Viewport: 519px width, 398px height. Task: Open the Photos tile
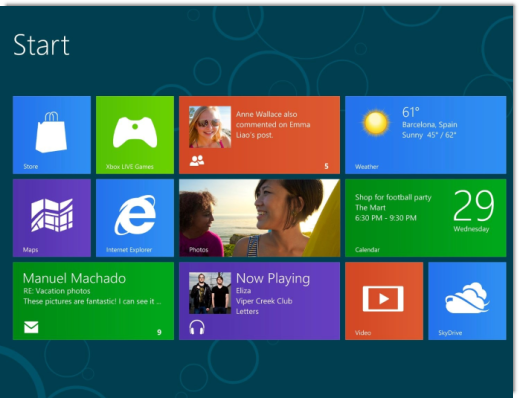[x=259, y=218]
